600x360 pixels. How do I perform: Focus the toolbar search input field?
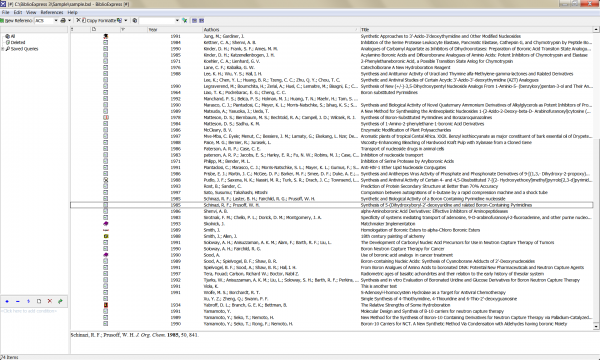(x=157, y=20)
